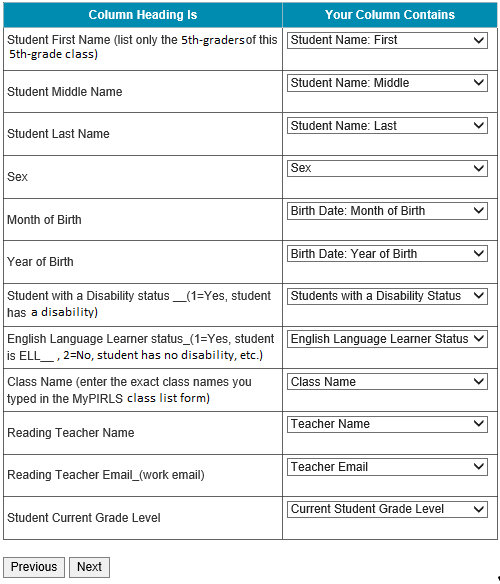Select the Column Heading Is header
Viewport: 500px width, 584px height.
143,15
